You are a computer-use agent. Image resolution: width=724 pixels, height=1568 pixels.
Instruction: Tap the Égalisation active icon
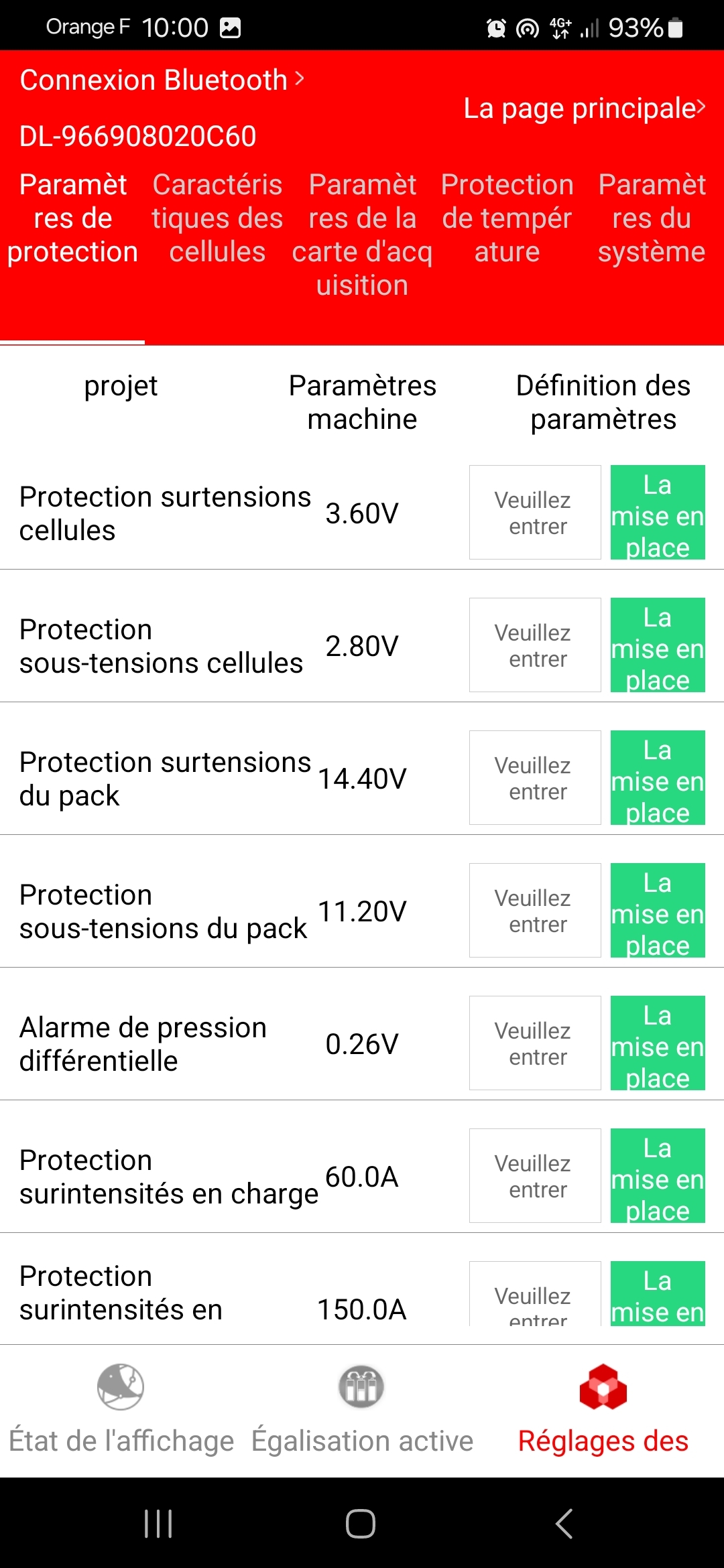click(x=361, y=1386)
